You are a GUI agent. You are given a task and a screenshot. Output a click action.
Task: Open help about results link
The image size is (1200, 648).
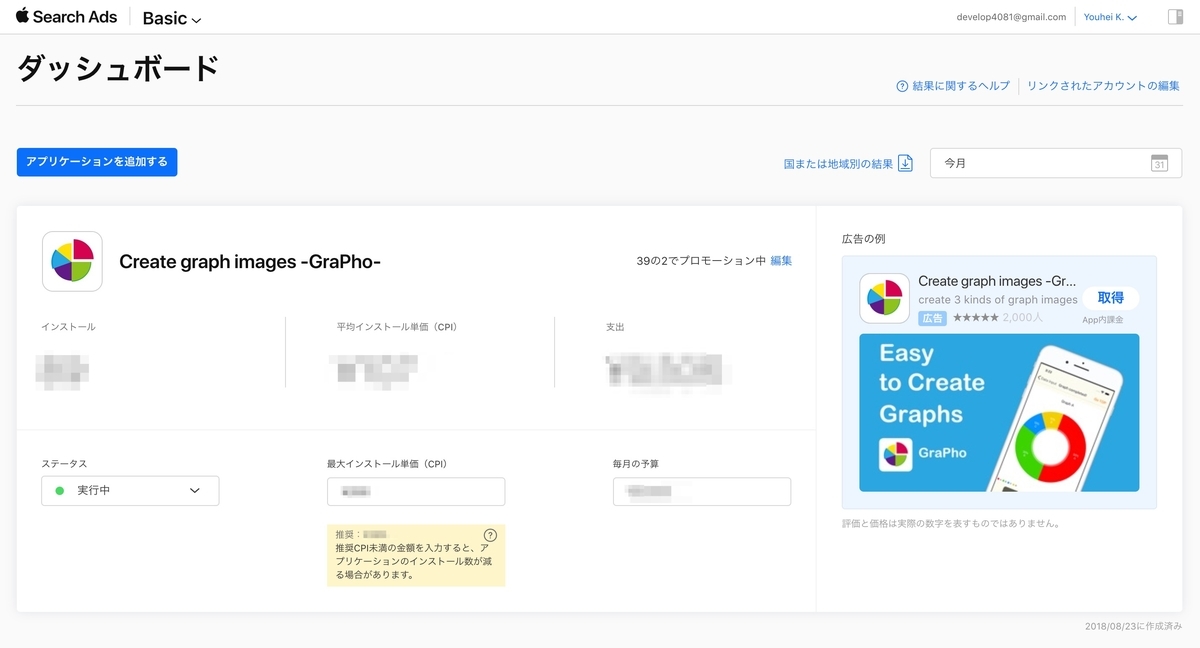coord(961,86)
